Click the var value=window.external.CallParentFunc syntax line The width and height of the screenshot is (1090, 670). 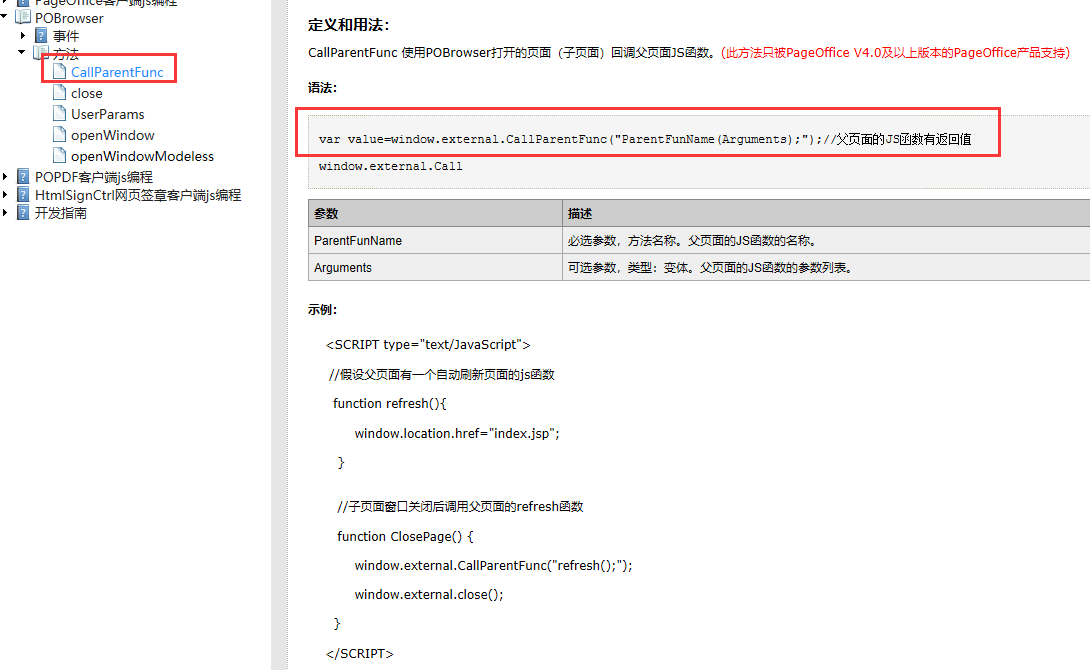[x=644, y=139]
